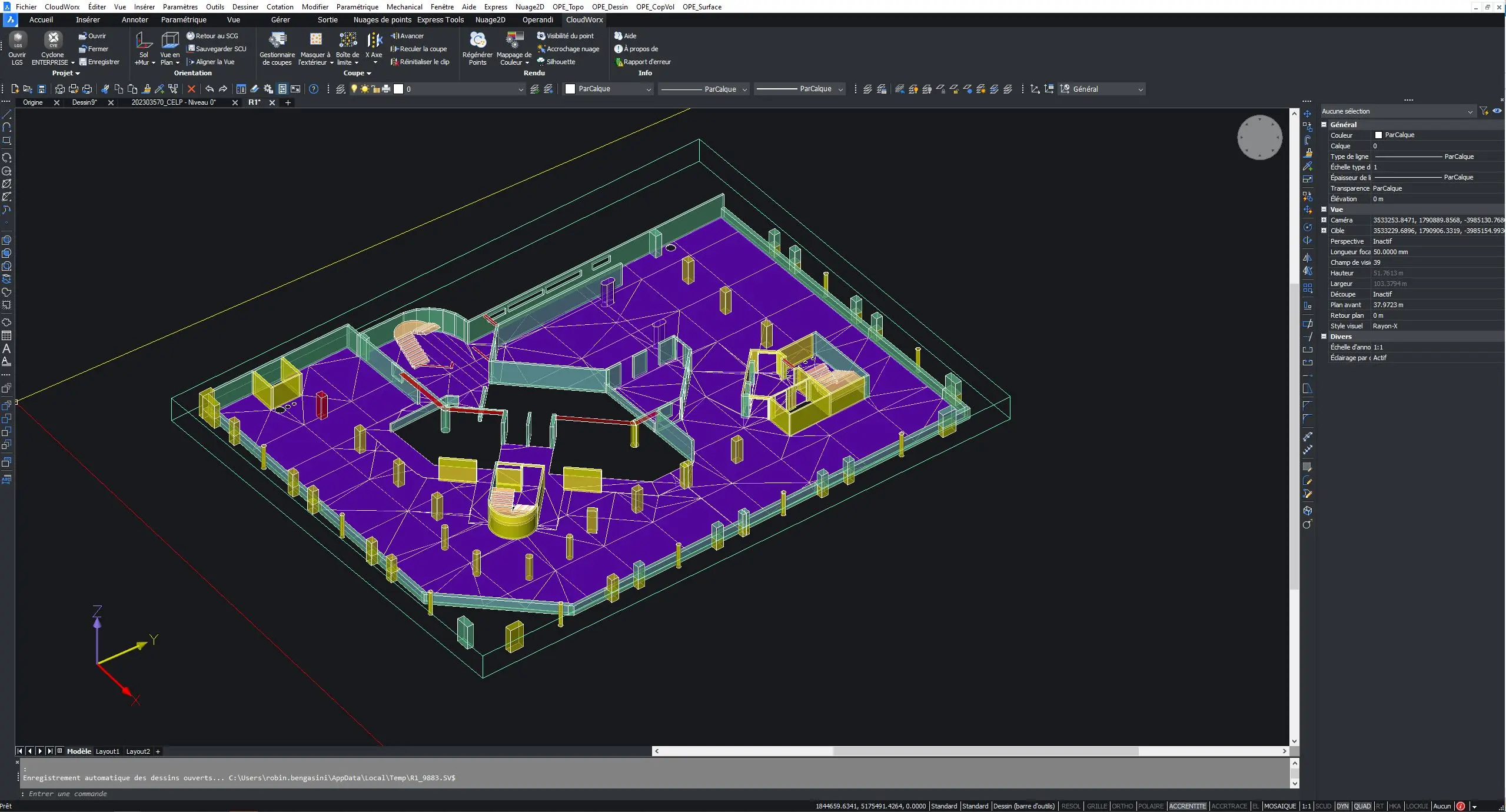The image size is (1506, 812).
Task: Expand the Aucune sélection dropdown
Action: pyautogui.click(x=1470, y=112)
